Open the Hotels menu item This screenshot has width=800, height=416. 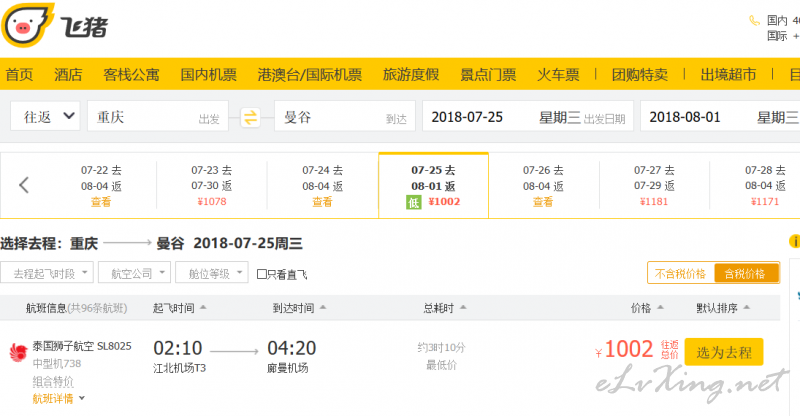point(68,75)
